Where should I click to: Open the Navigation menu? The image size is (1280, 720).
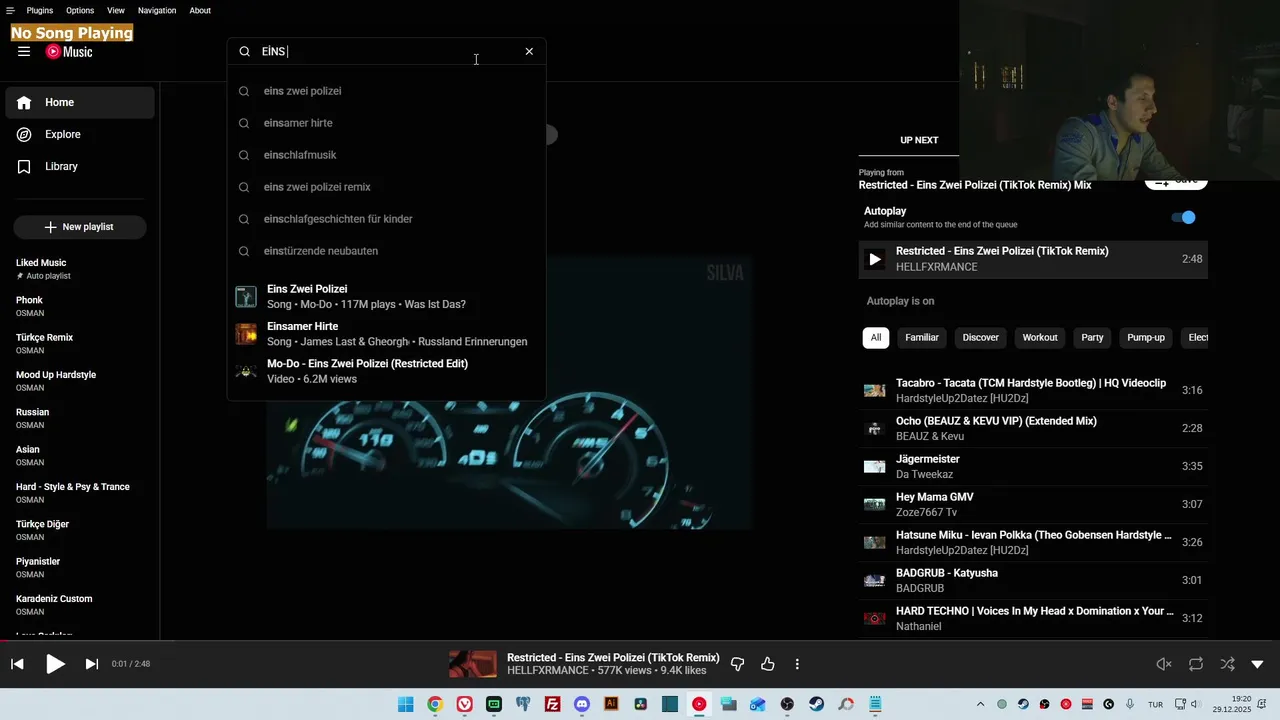(x=157, y=10)
